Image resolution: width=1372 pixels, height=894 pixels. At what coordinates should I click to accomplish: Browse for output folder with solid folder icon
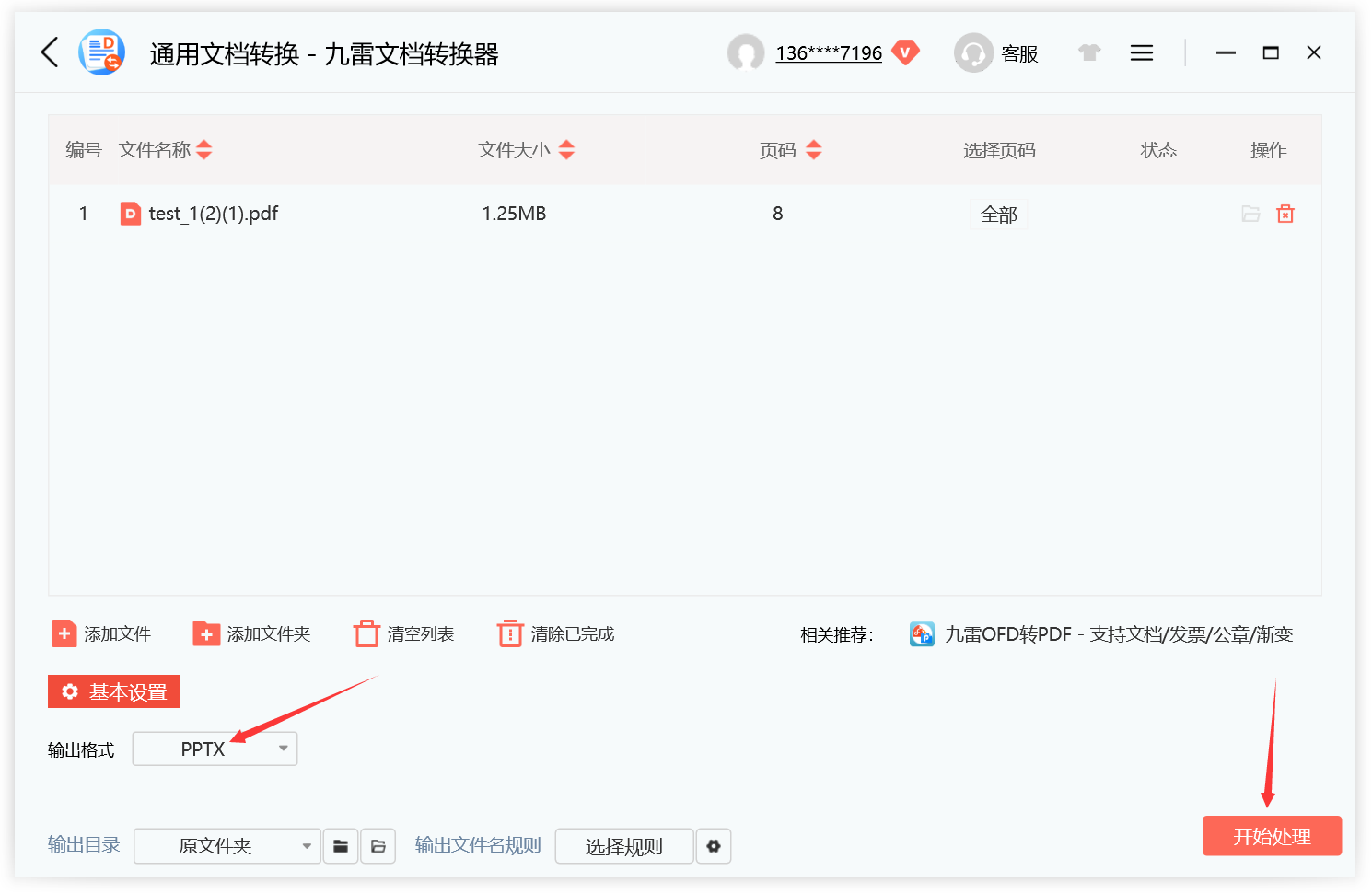(341, 846)
